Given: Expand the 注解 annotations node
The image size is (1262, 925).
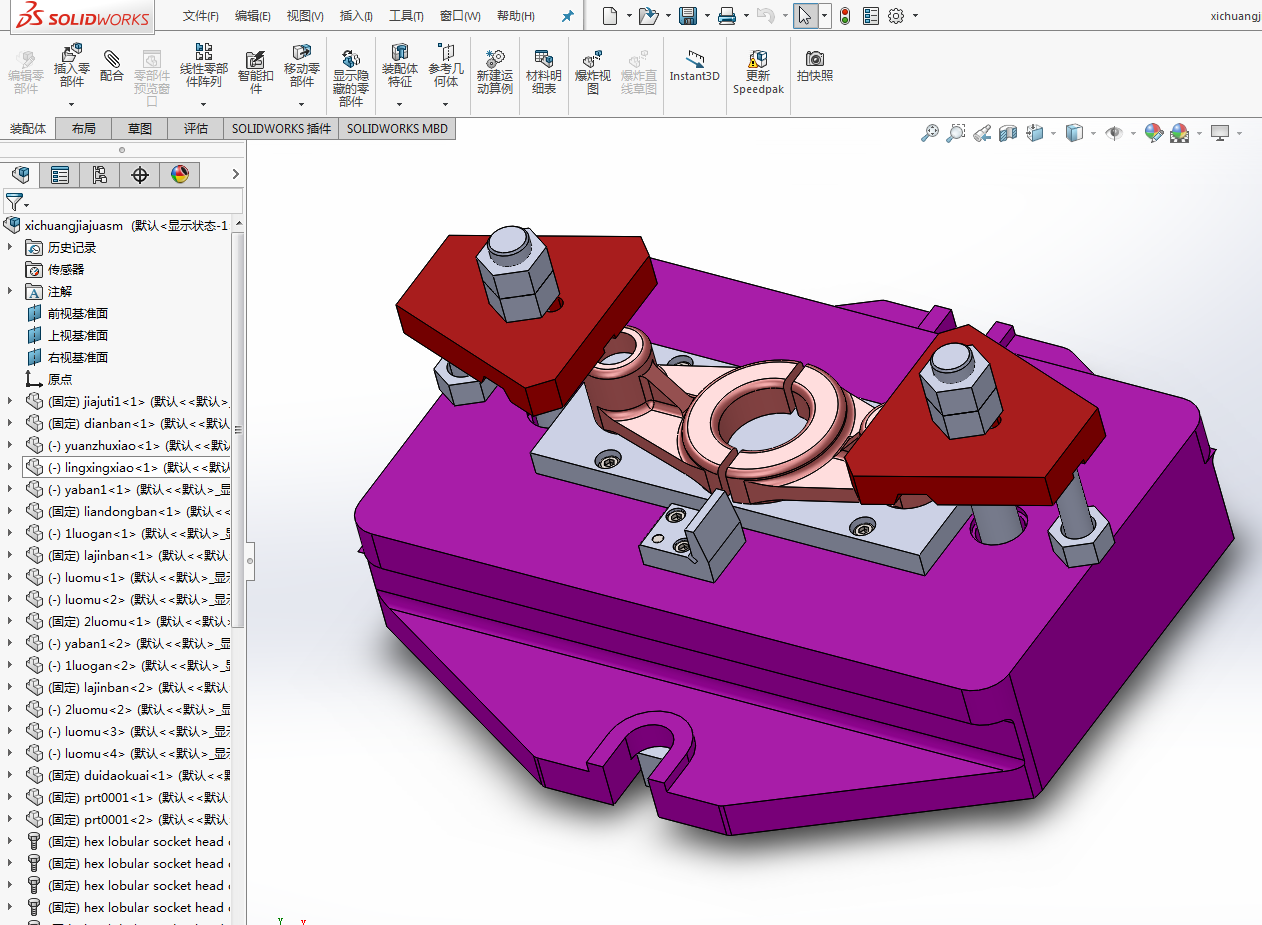Looking at the screenshot, I should [10, 291].
